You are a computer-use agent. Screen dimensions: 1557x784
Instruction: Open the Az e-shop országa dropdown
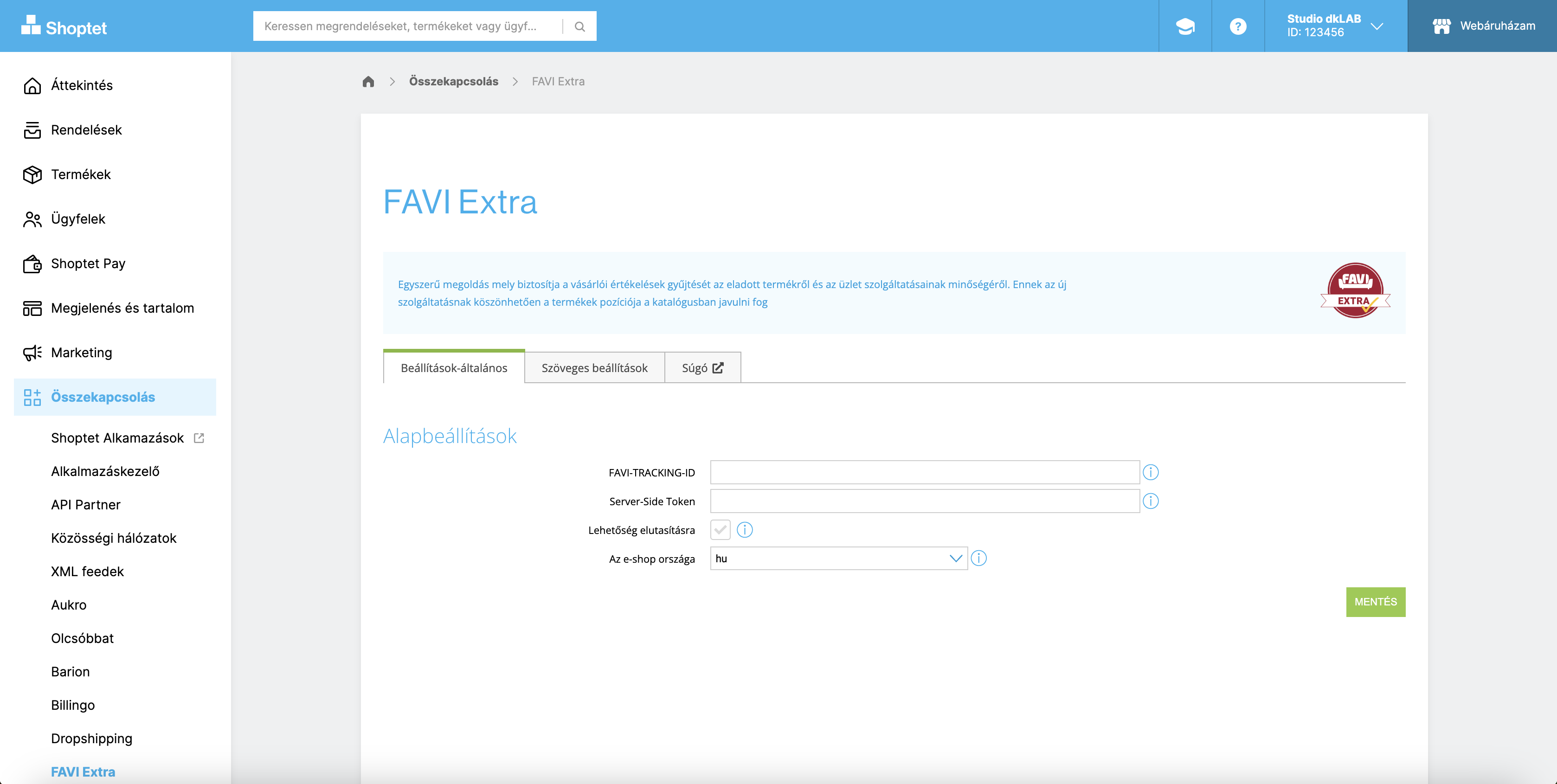[x=839, y=559]
